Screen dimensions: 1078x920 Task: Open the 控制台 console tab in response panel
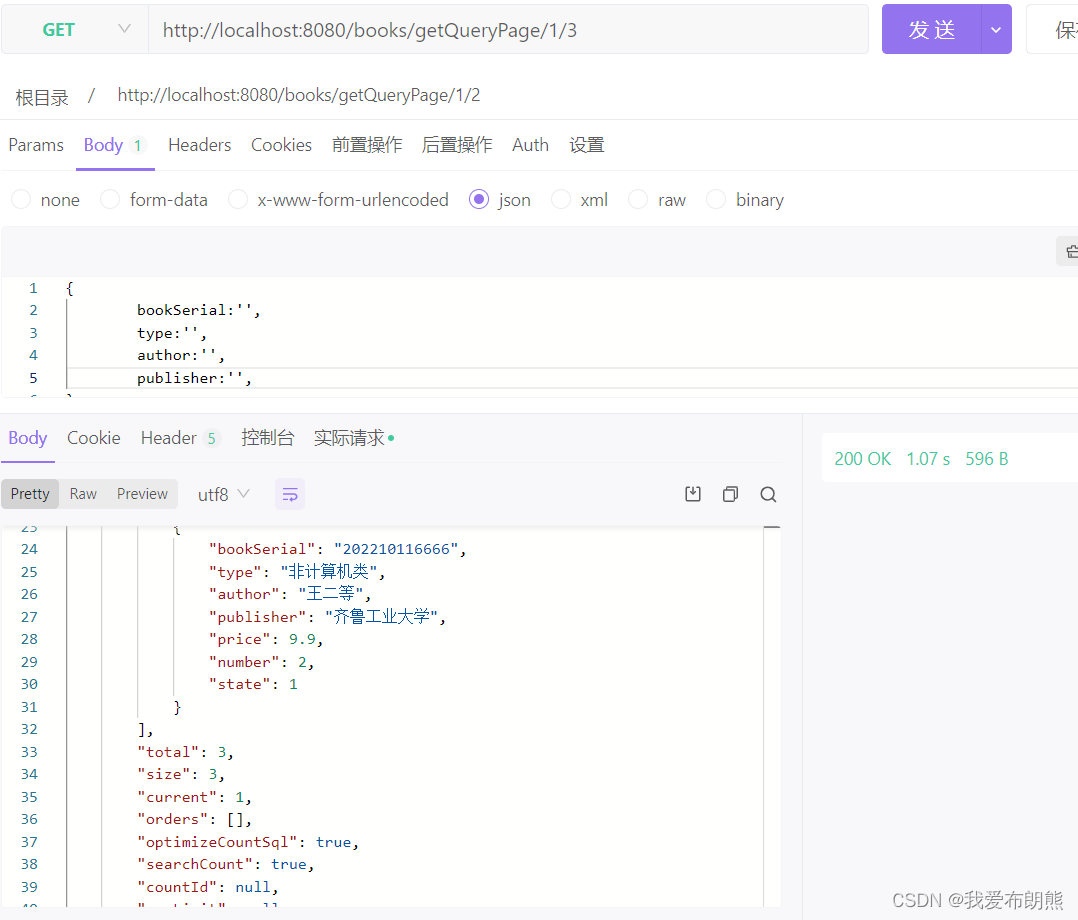click(267, 437)
